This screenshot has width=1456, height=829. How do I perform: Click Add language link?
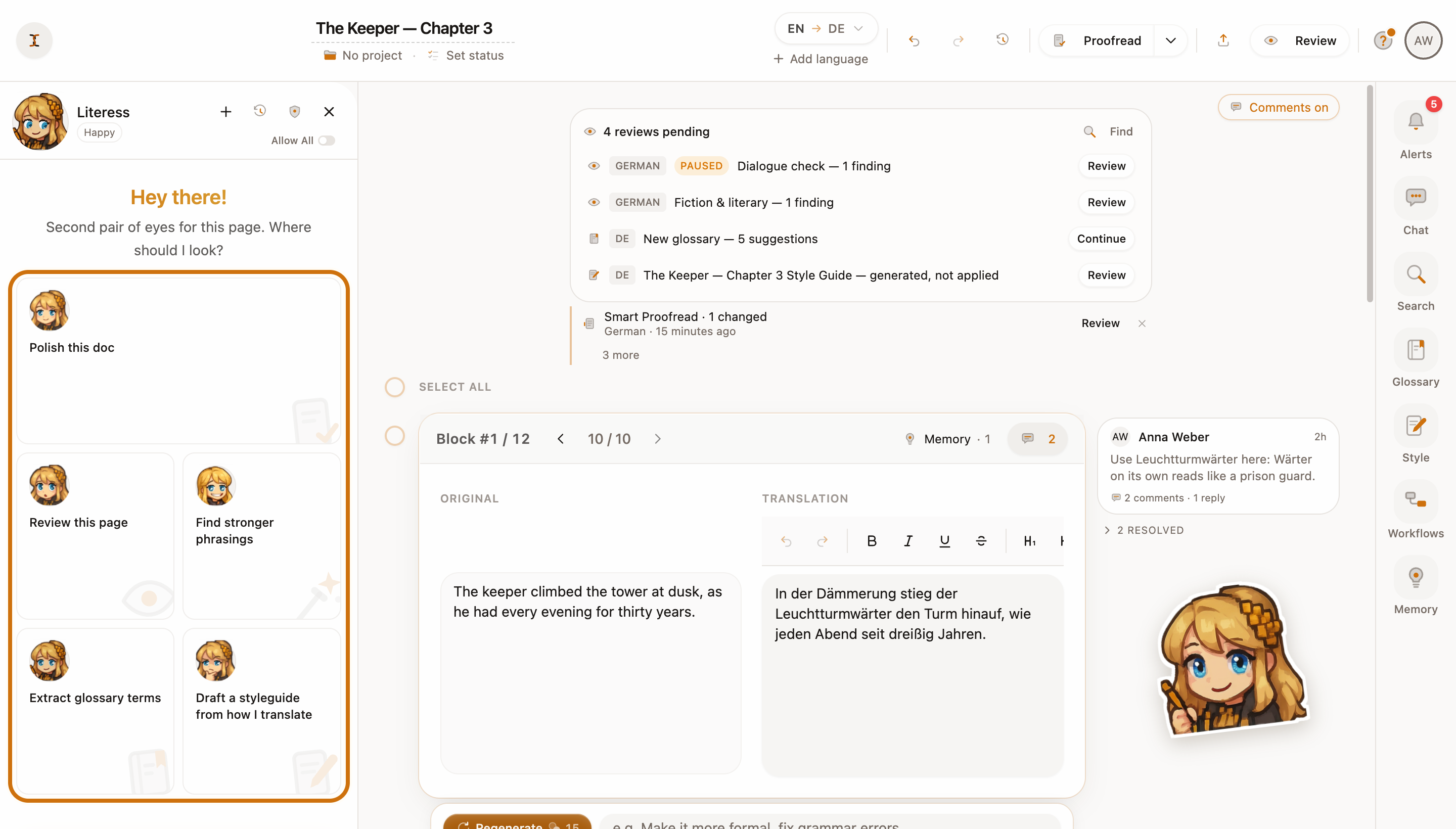[x=821, y=59]
